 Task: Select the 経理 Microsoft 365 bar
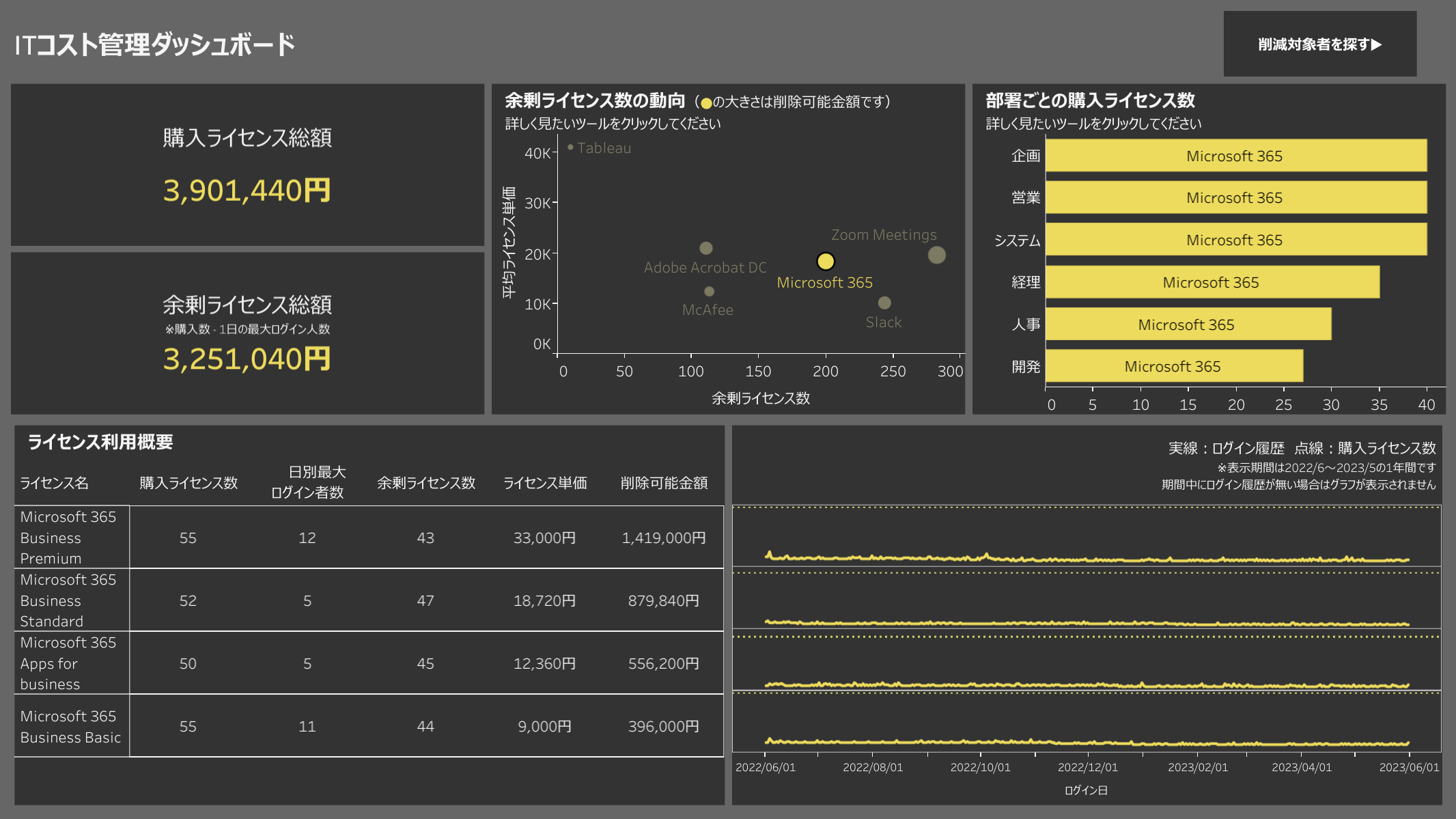(1212, 282)
